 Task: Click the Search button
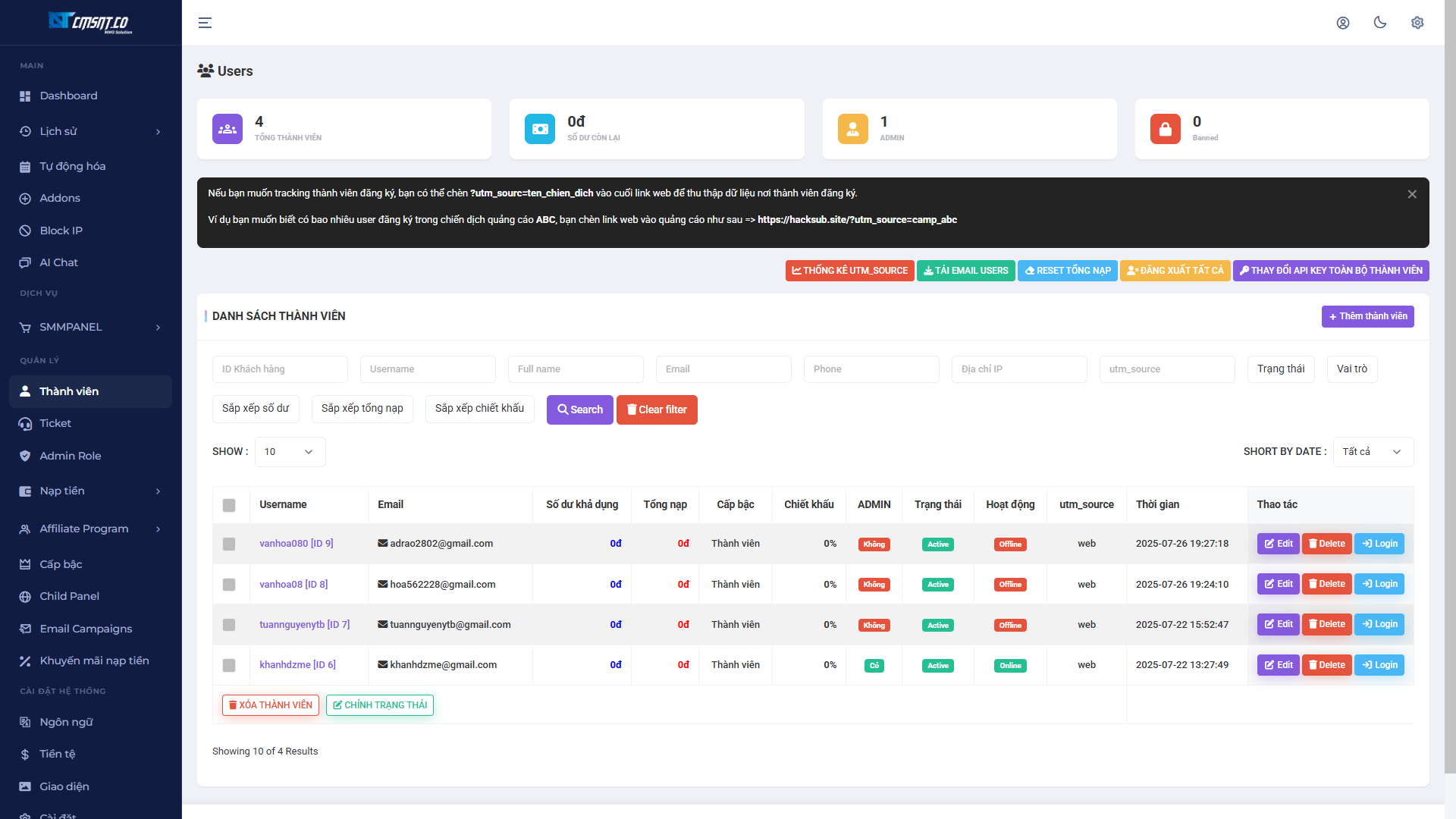click(580, 409)
